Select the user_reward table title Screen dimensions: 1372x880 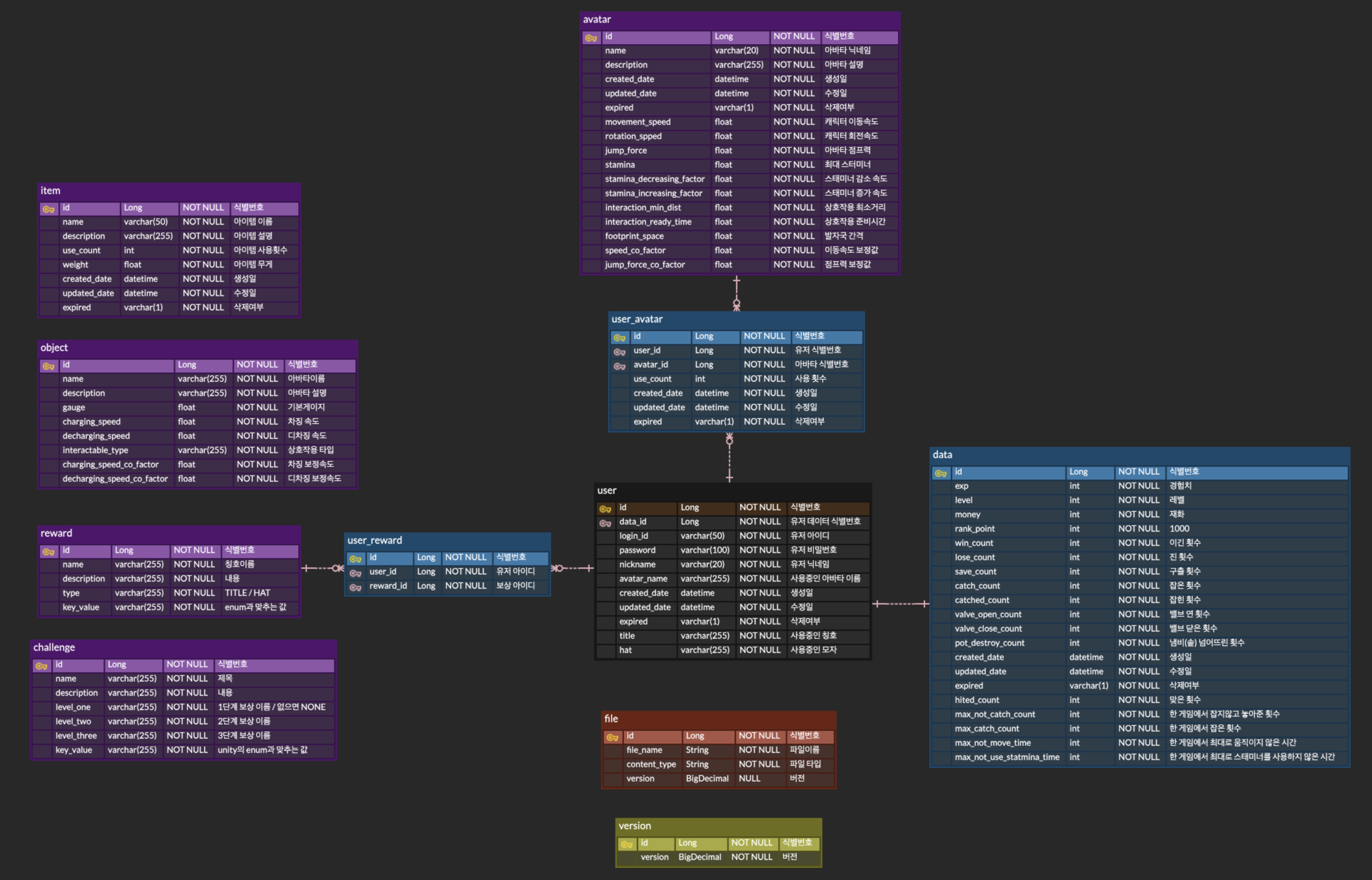tap(375, 541)
